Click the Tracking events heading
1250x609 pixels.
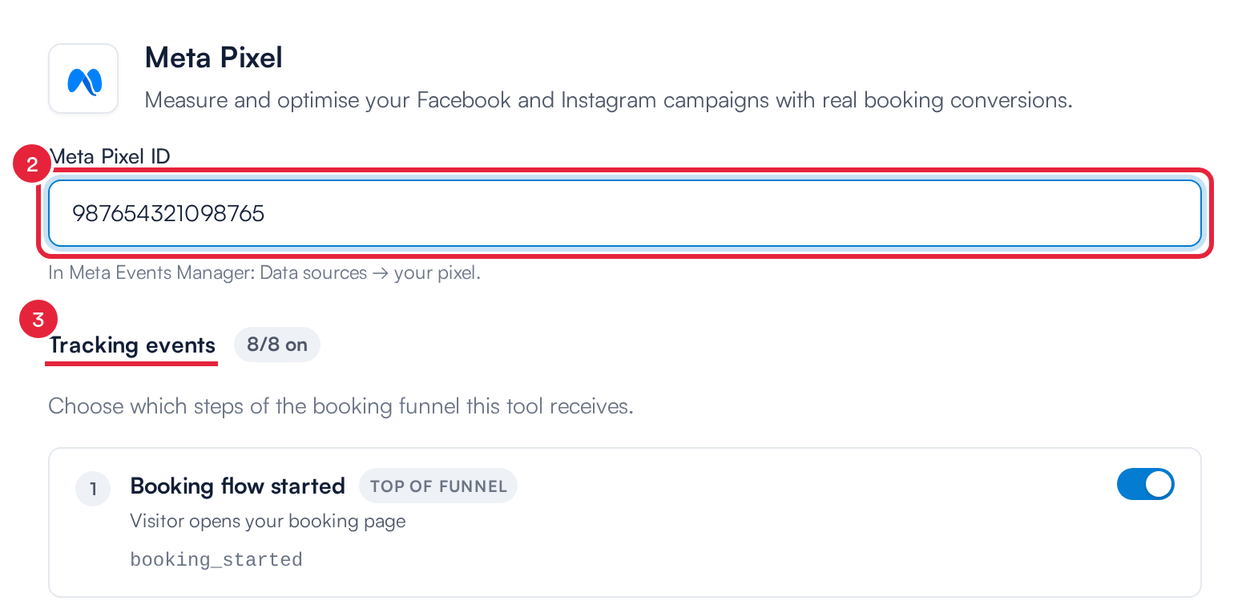tap(132, 345)
